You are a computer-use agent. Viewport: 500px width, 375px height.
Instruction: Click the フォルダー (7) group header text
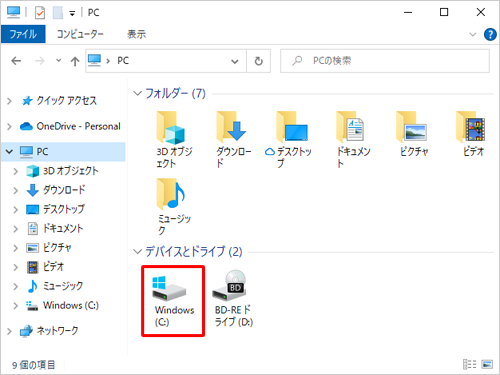175,93
